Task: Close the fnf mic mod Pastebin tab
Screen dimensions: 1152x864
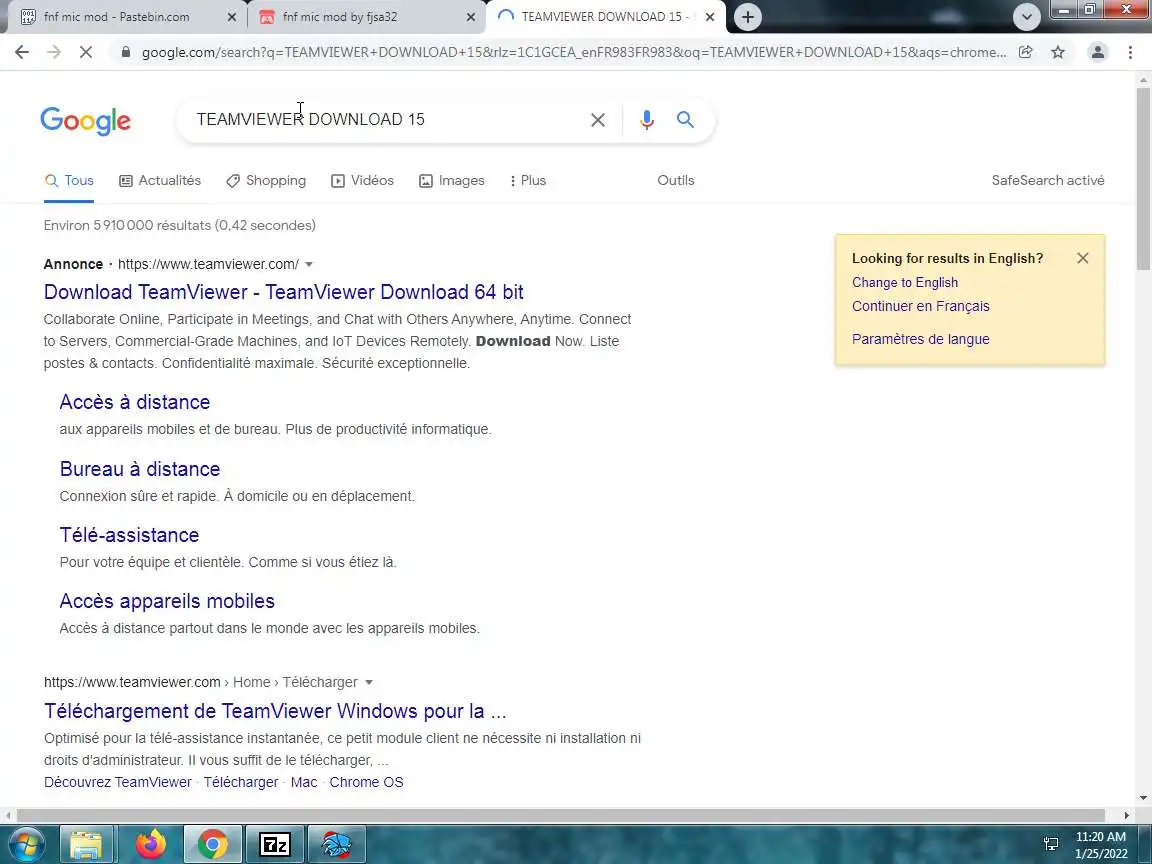Action: click(231, 17)
